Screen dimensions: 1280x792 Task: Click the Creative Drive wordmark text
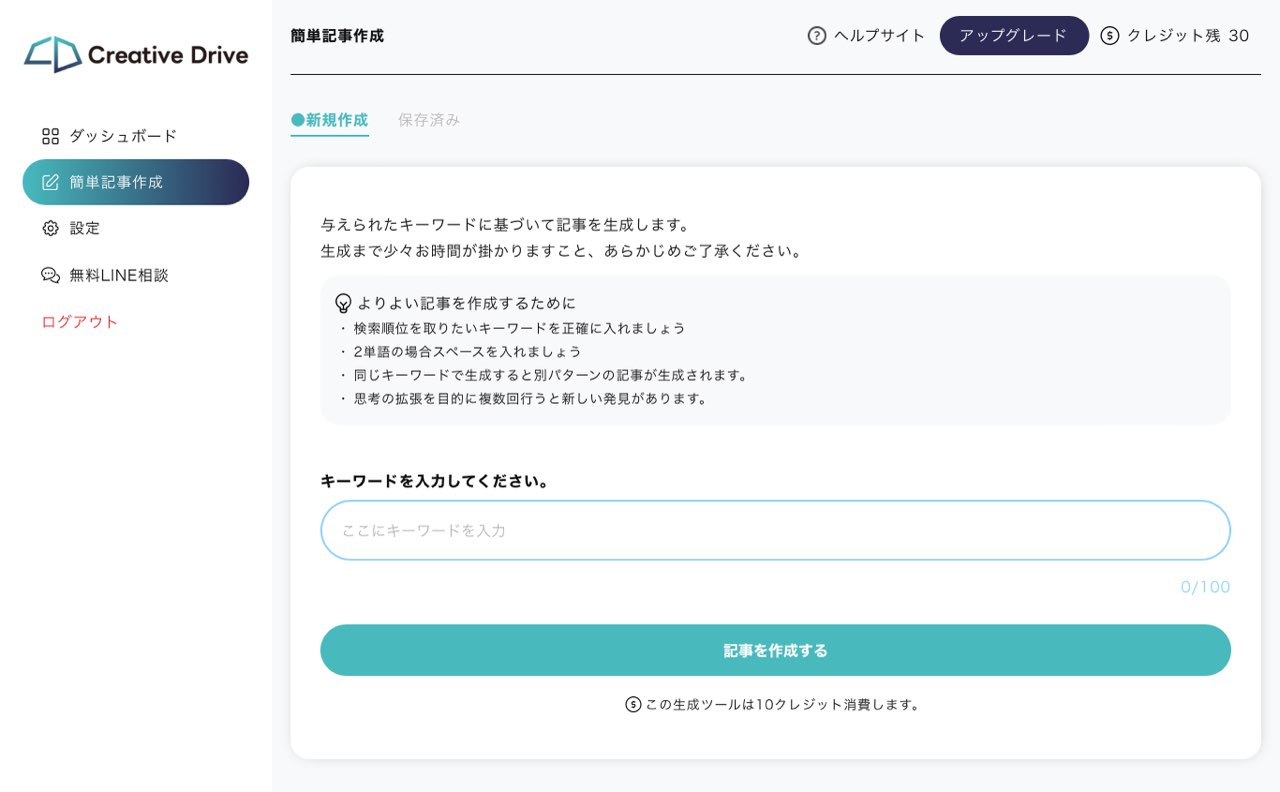click(168, 55)
